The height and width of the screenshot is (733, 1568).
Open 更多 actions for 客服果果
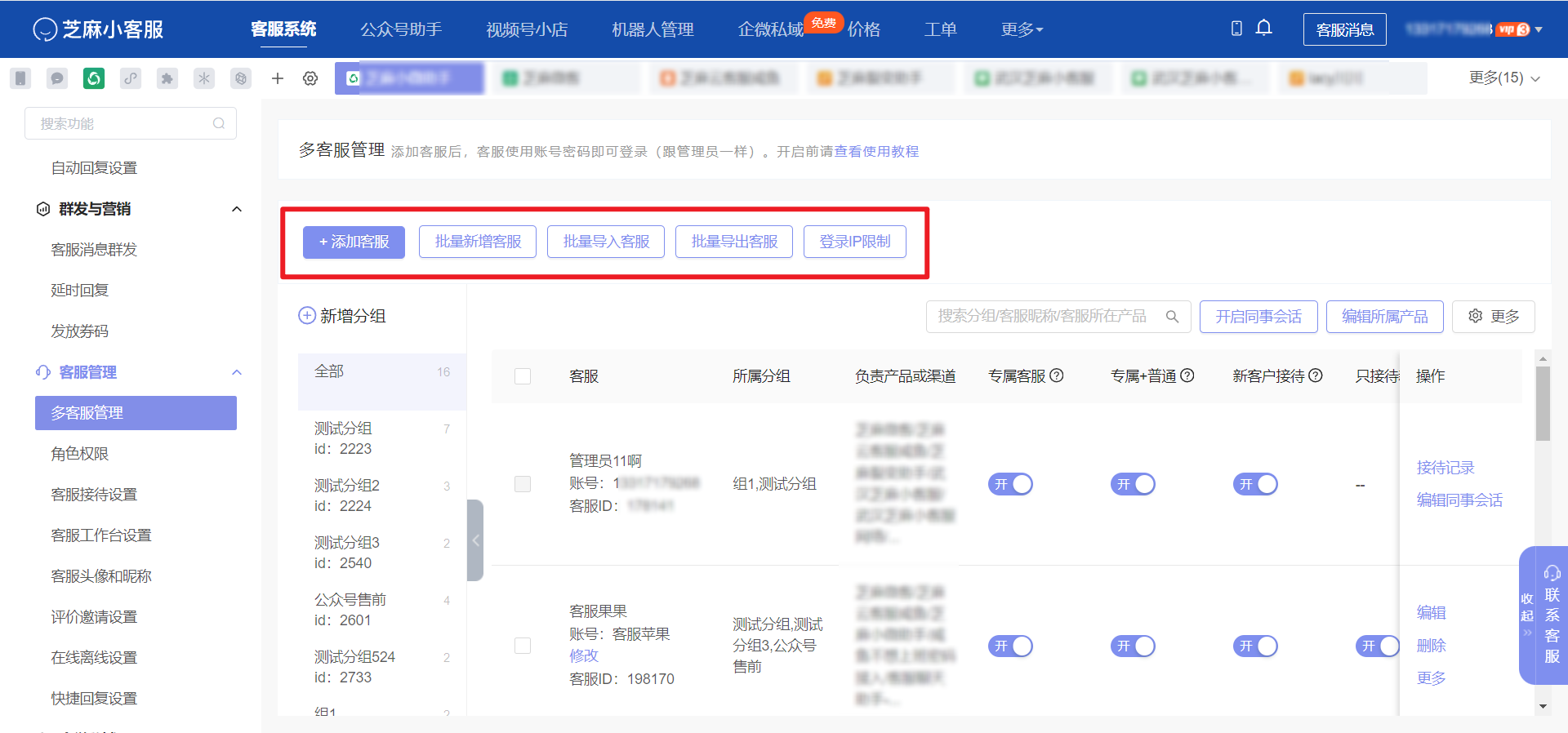[1431, 678]
